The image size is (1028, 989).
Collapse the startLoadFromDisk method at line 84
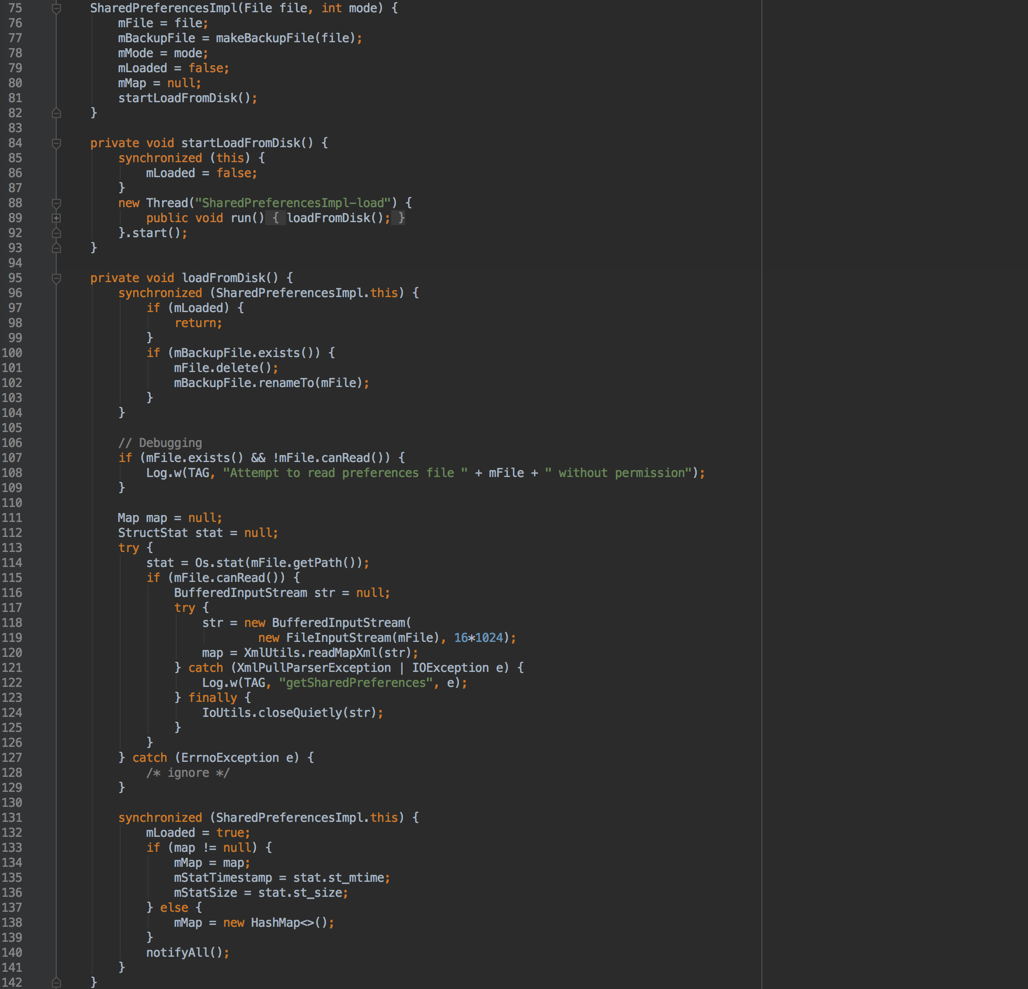(x=56, y=143)
